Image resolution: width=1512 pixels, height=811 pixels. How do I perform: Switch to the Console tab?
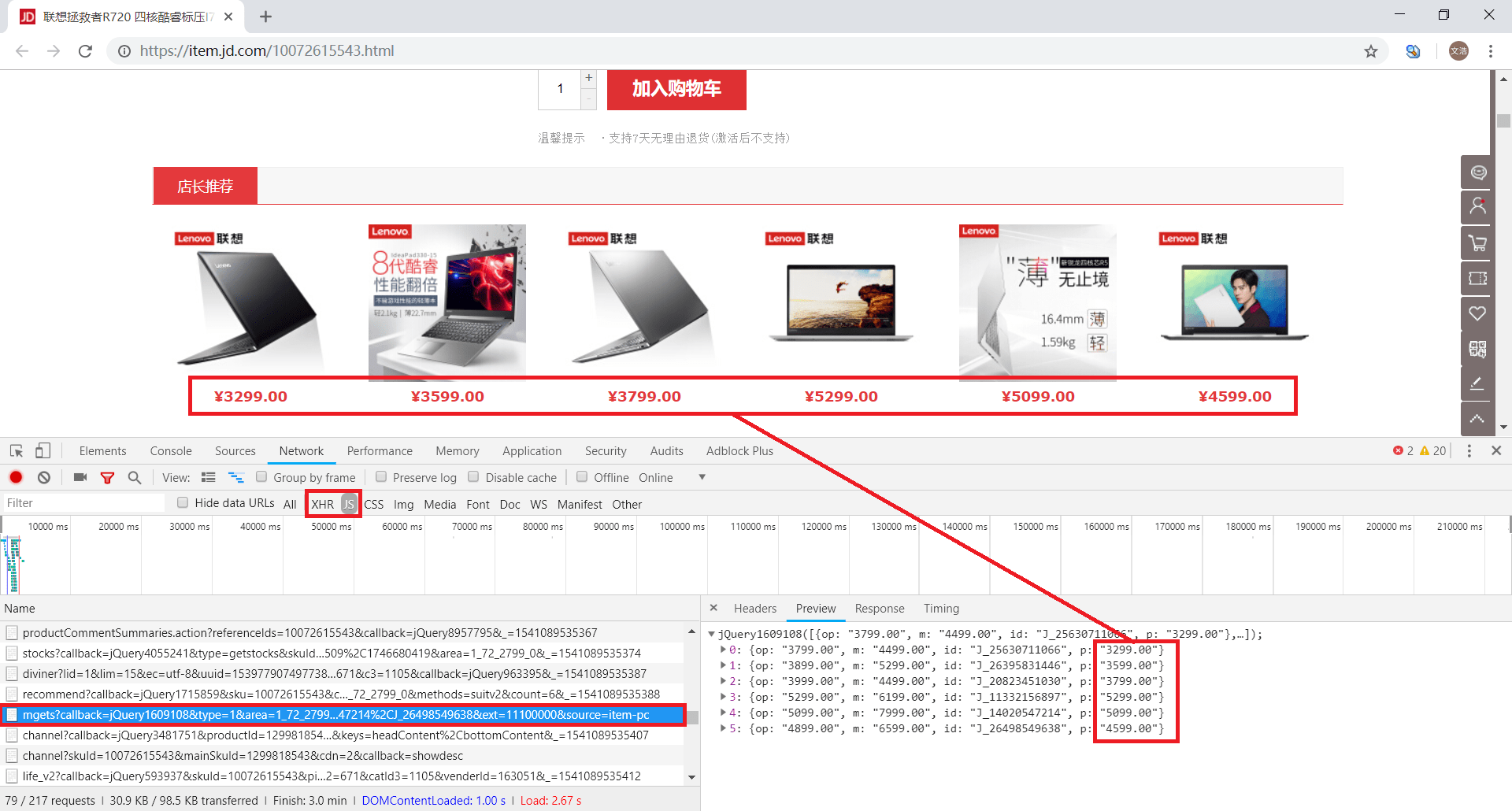point(171,451)
